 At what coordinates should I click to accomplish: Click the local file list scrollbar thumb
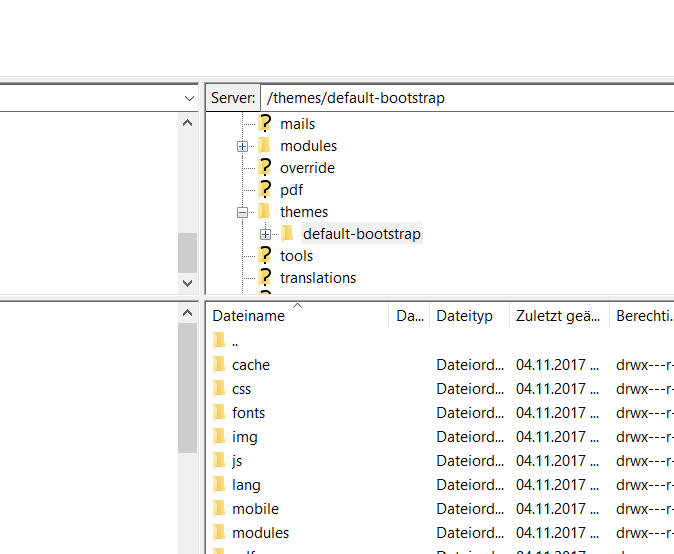(187, 388)
